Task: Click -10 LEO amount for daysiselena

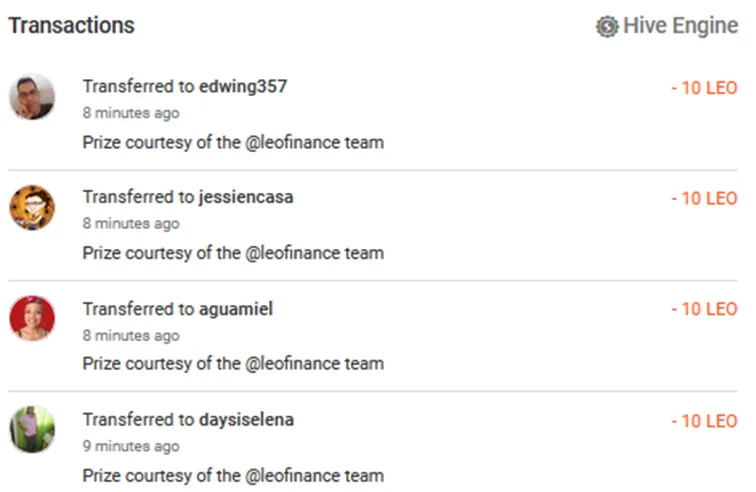Action: tap(704, 421)
